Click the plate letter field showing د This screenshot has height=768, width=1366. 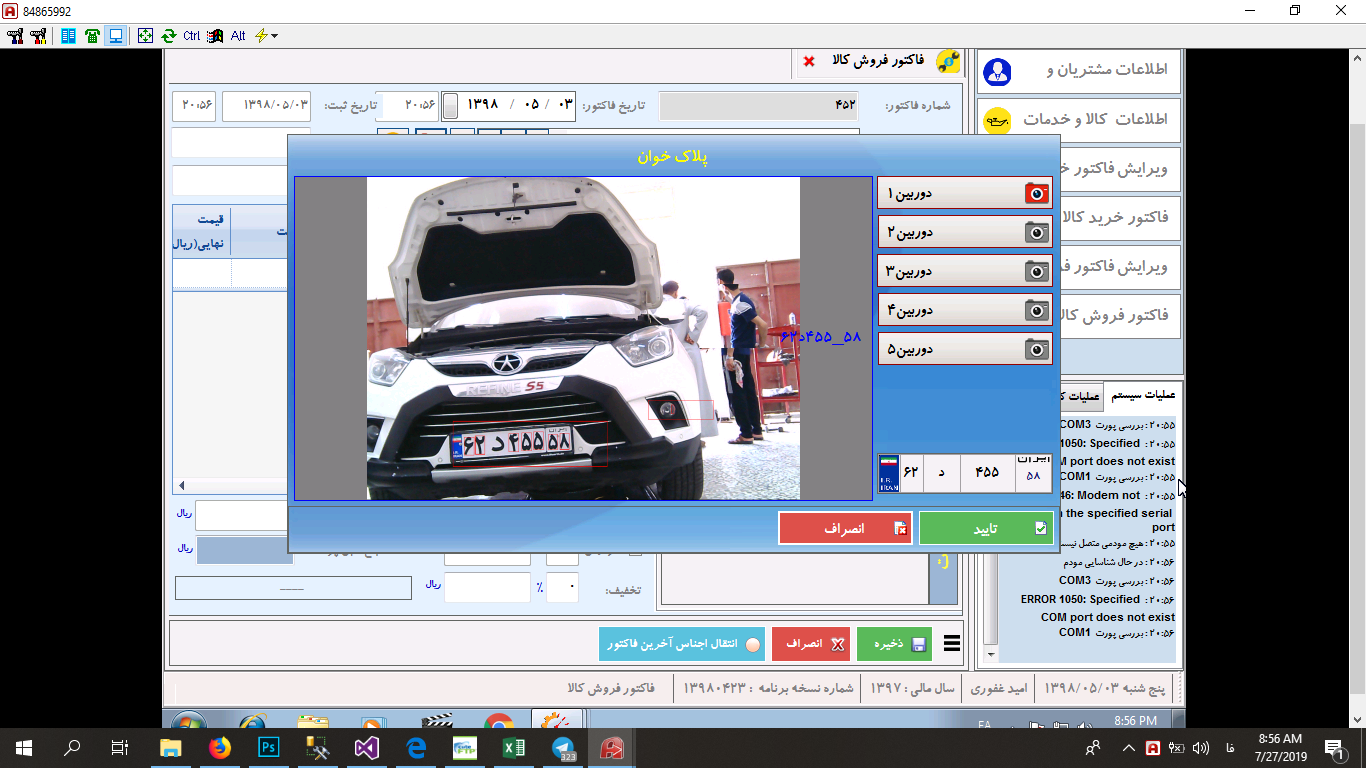940,472
